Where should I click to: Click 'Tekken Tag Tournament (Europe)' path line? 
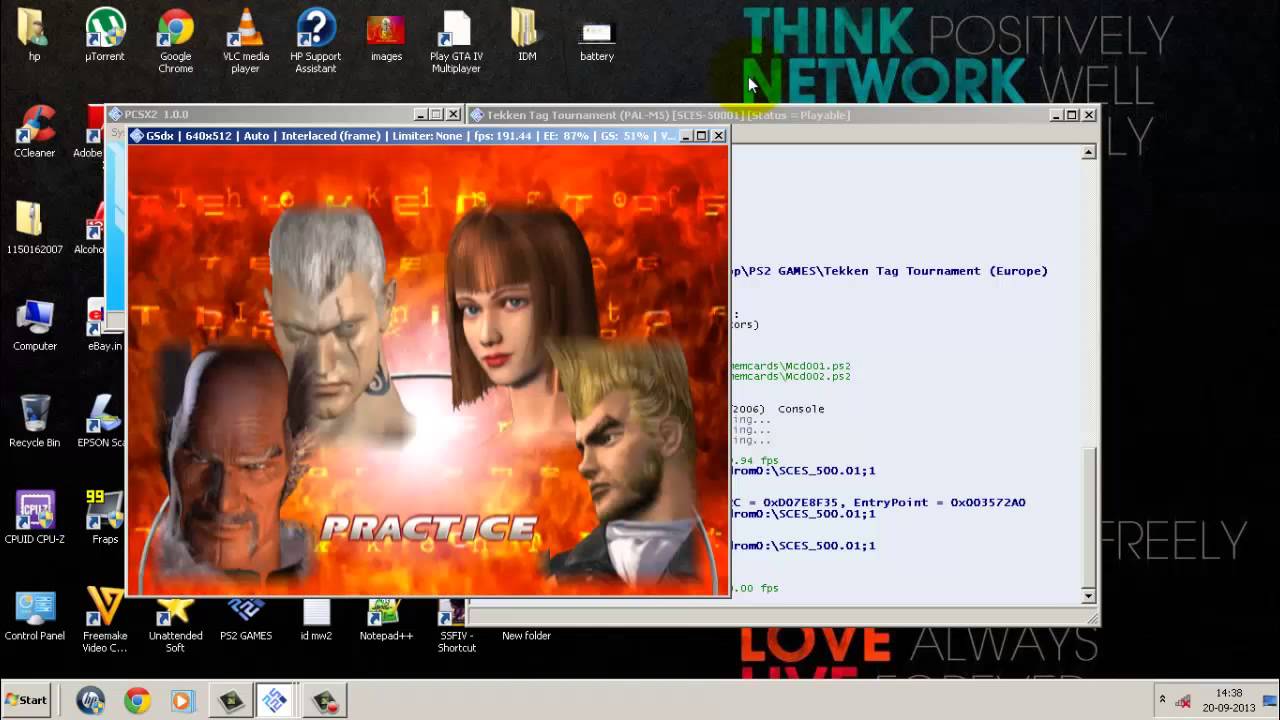point(890,271)
